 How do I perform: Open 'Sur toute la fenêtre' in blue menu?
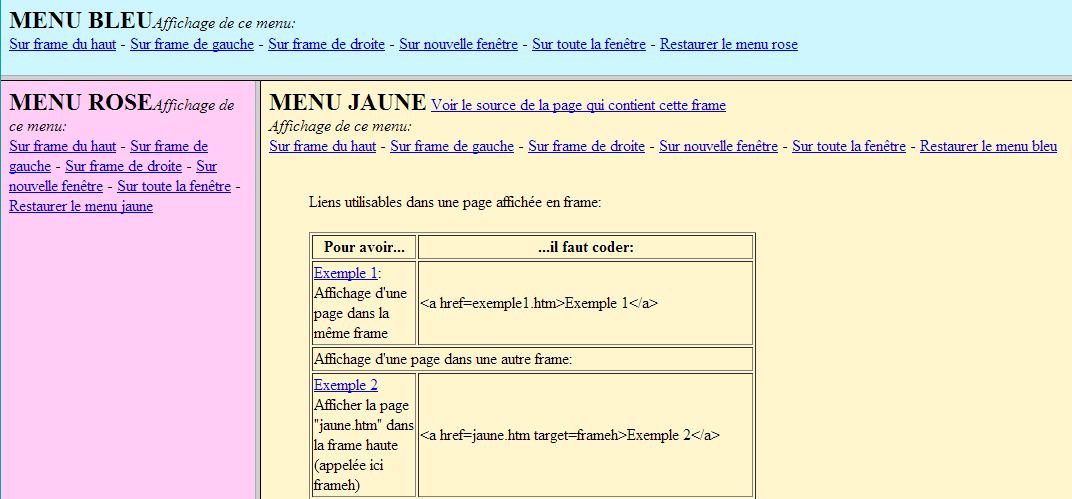point(588,44)
